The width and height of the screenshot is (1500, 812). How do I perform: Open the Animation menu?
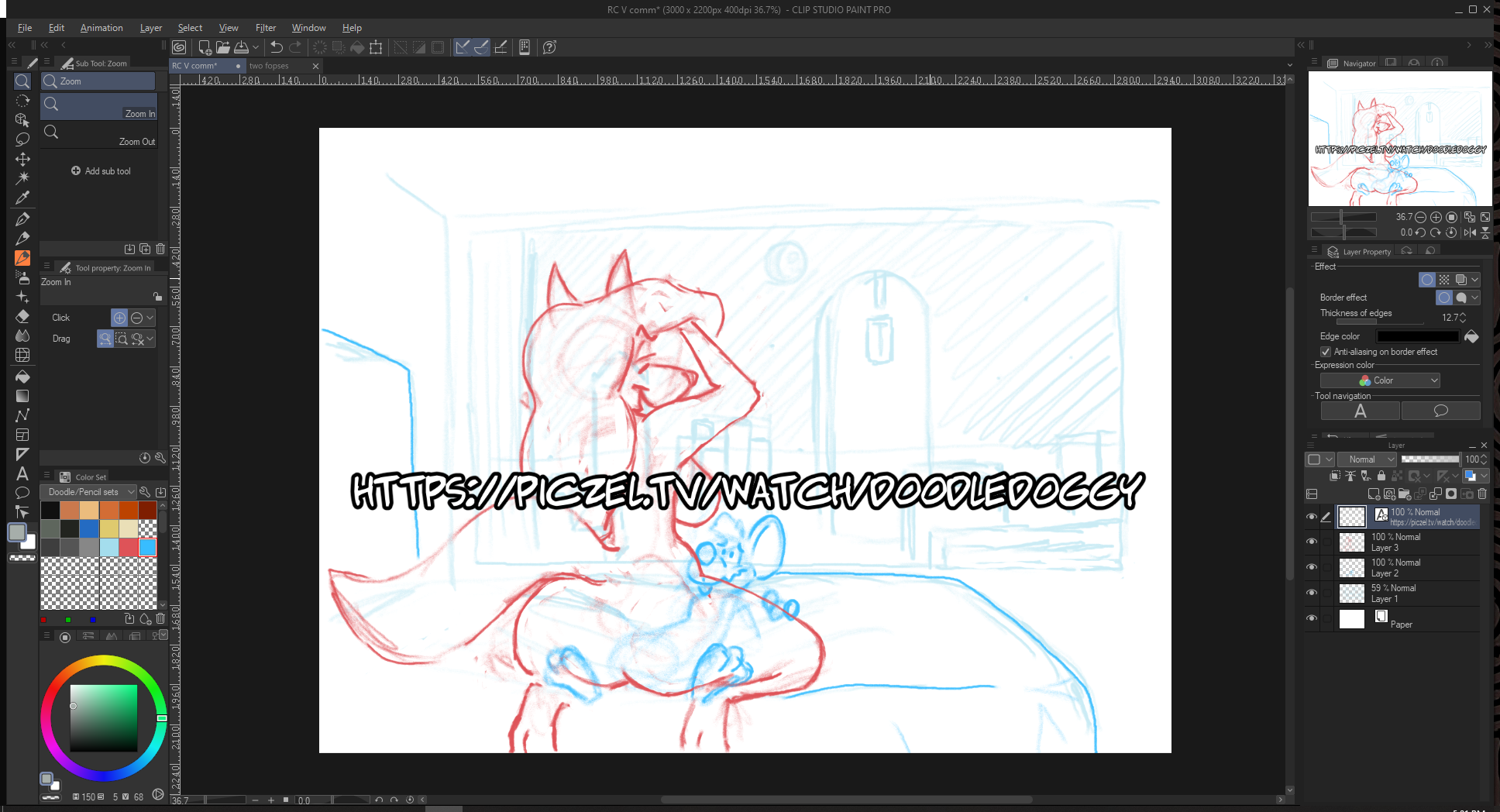[x=101, y=28]
